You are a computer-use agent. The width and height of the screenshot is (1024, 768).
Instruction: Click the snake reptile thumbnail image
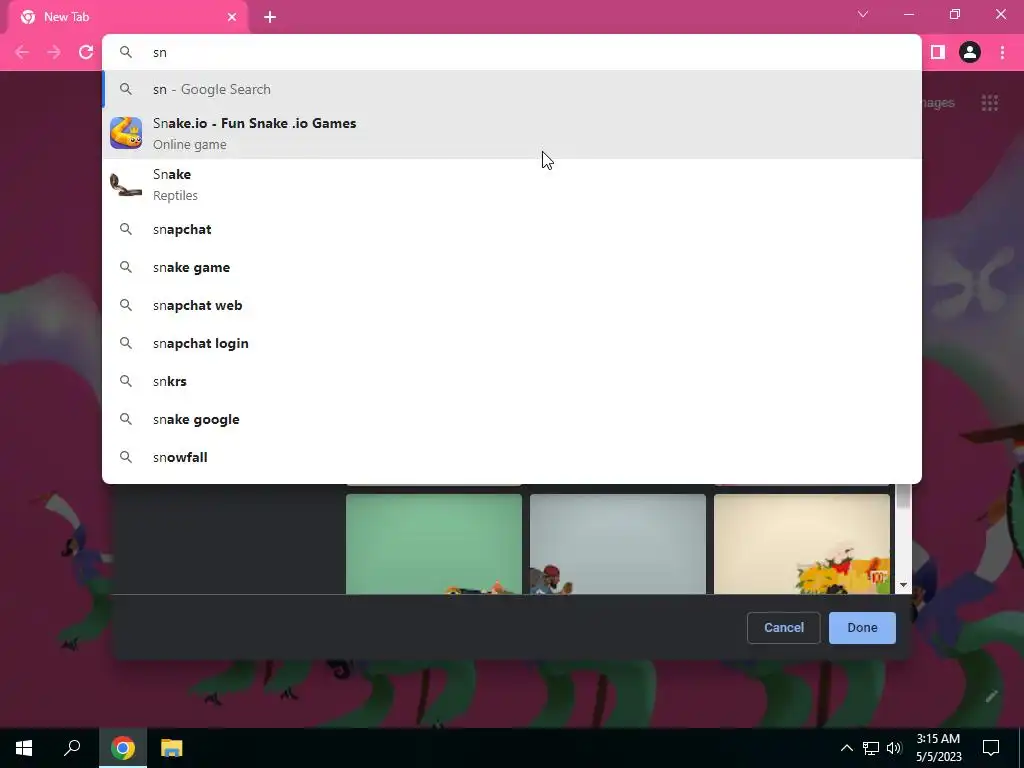[126, 185]
